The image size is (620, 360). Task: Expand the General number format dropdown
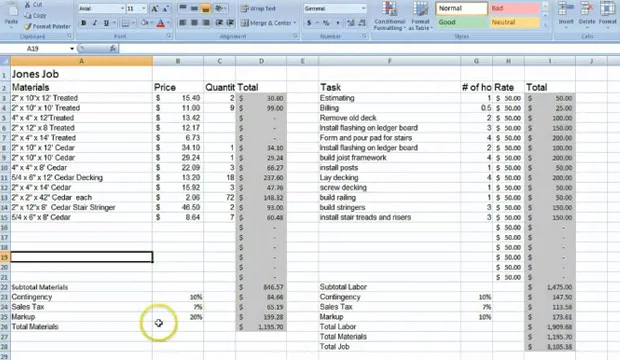tap(363, 8)
